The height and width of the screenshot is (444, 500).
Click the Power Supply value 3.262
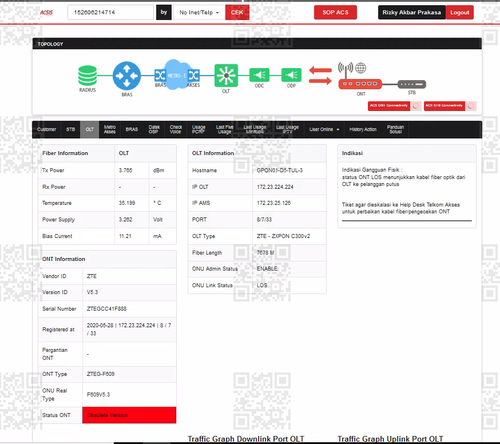coord(125,219)
